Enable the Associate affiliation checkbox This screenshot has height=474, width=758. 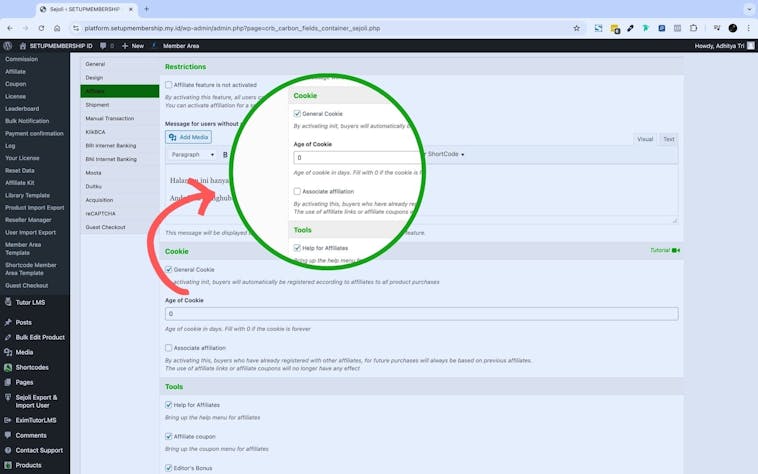(168, 348)
